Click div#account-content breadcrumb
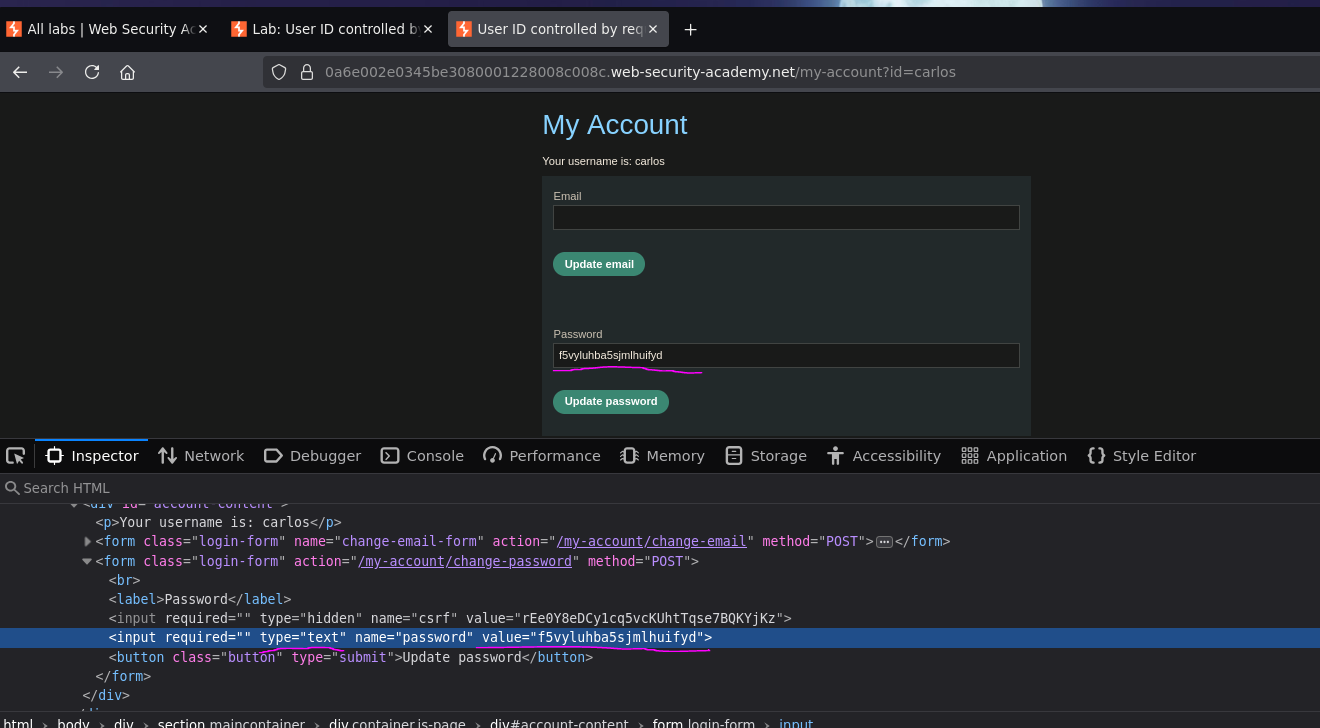Screen dimensions: 1320x728 pos(559,723)
